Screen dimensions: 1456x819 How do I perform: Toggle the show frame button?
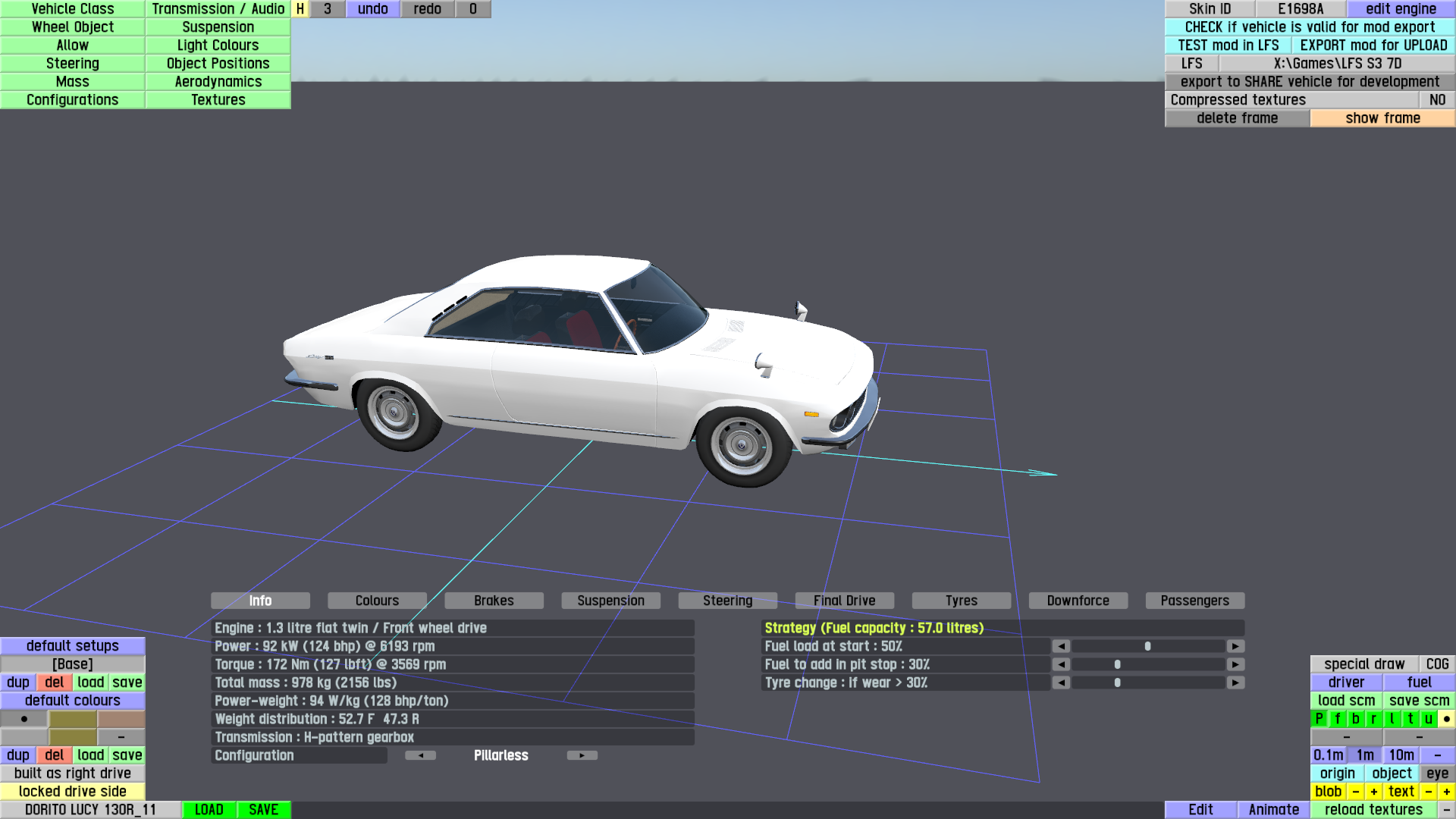pyautogui.click(x=1382, y=118)
